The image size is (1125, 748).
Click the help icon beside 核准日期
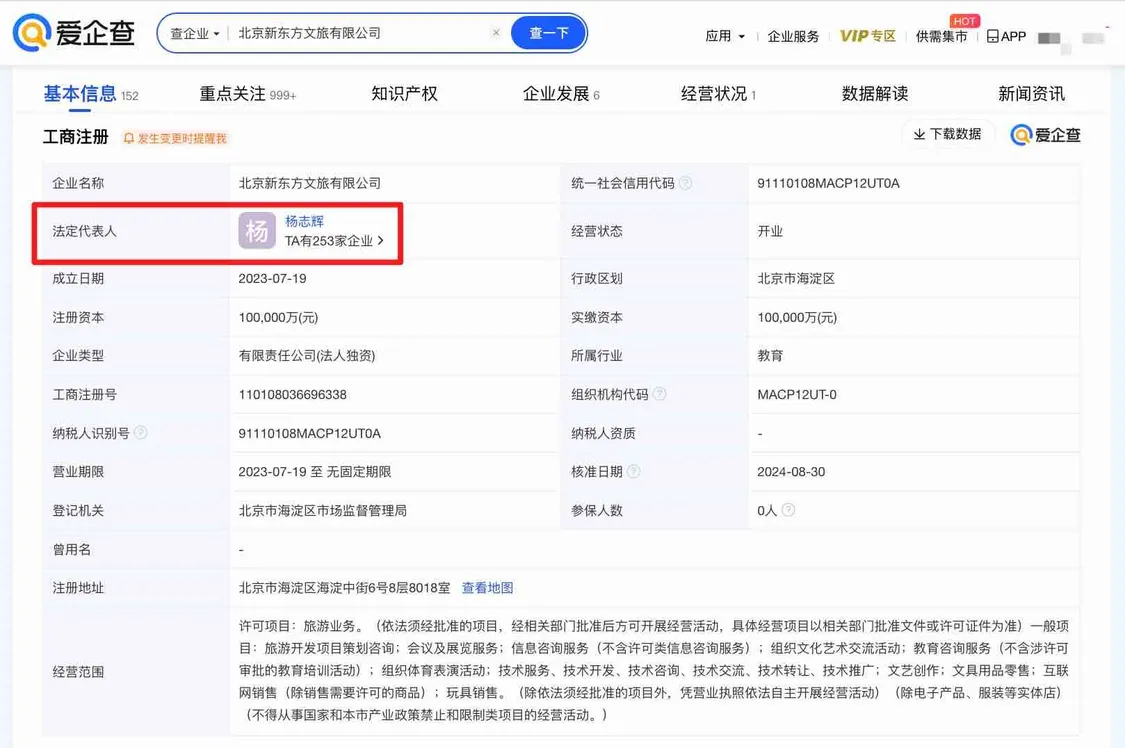[634, 471]
